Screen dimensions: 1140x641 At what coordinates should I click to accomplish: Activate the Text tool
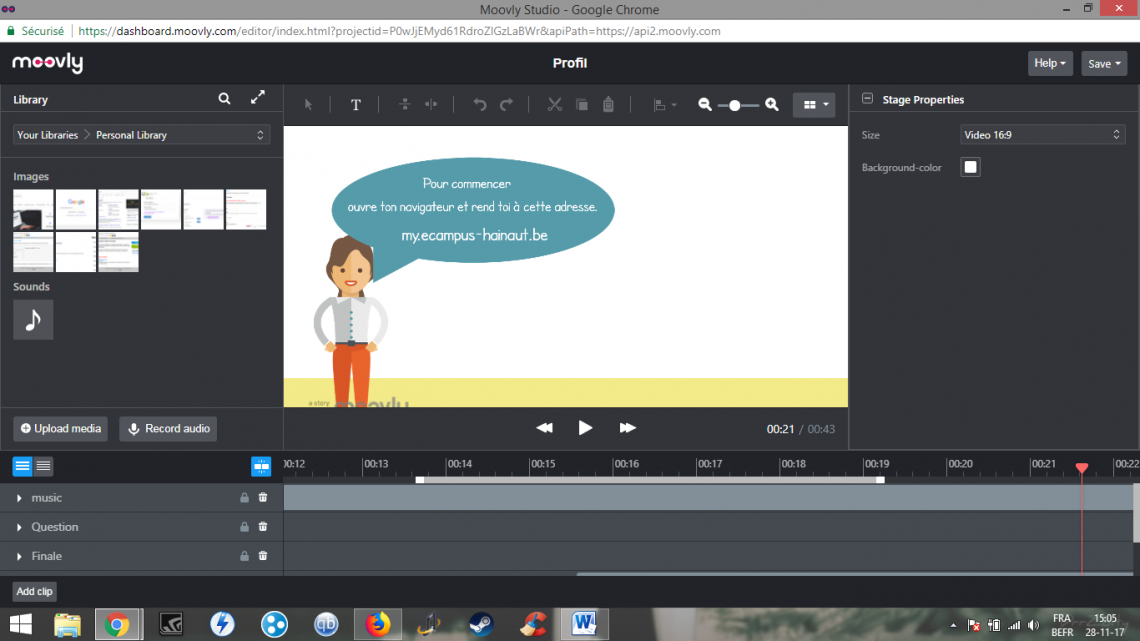point(356,105)
